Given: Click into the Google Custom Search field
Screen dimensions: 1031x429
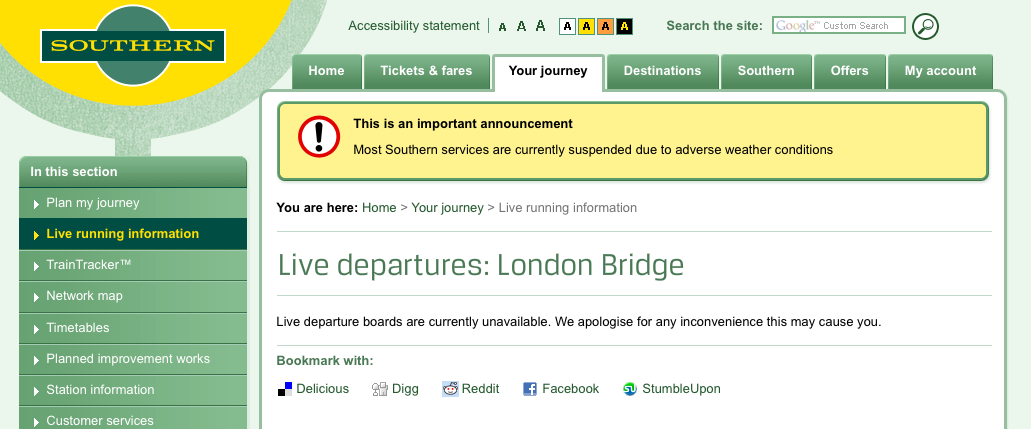Looking at the screenshot, I should (x=838, y=26).
